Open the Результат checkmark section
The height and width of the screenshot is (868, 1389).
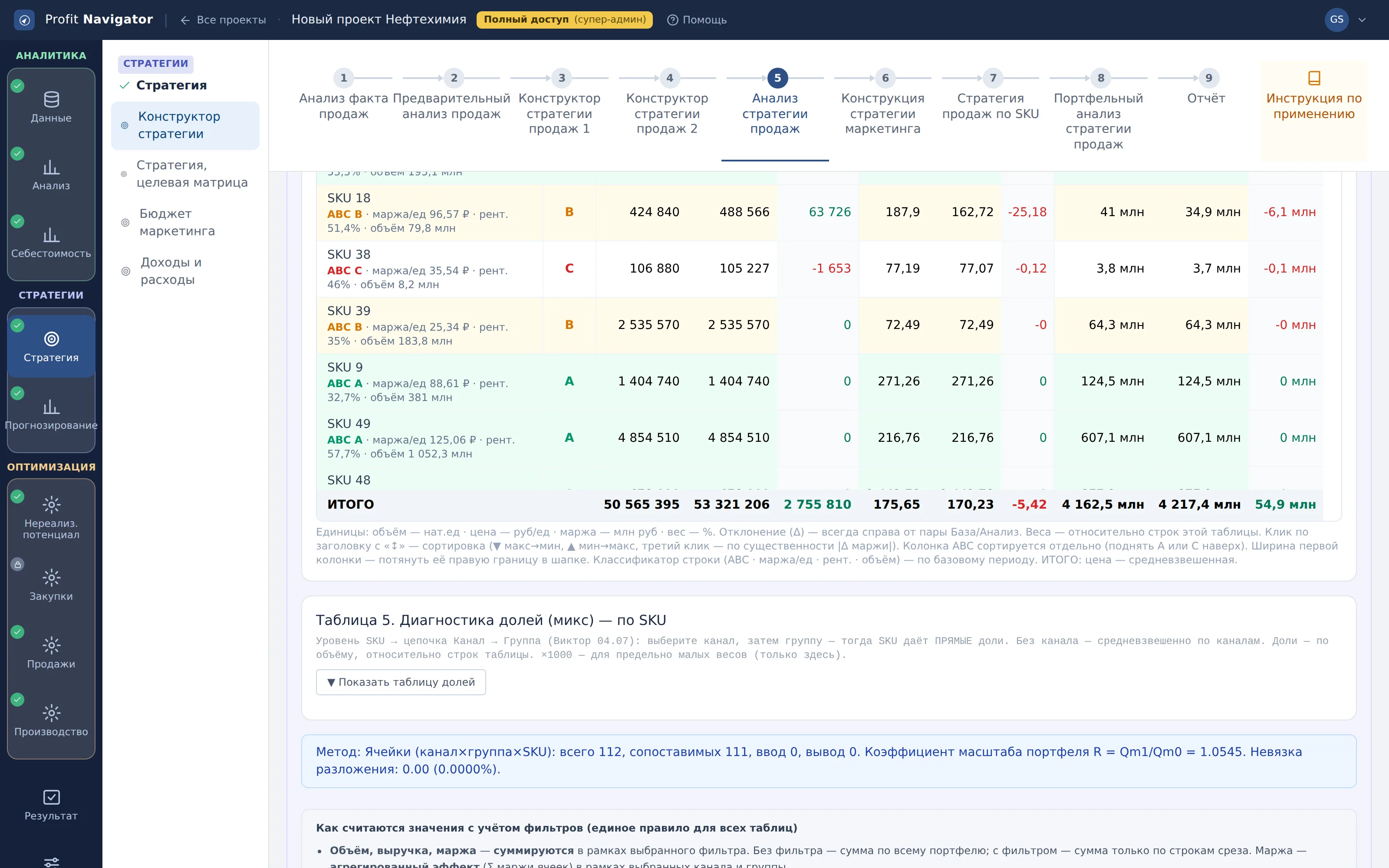click(51, 805)
